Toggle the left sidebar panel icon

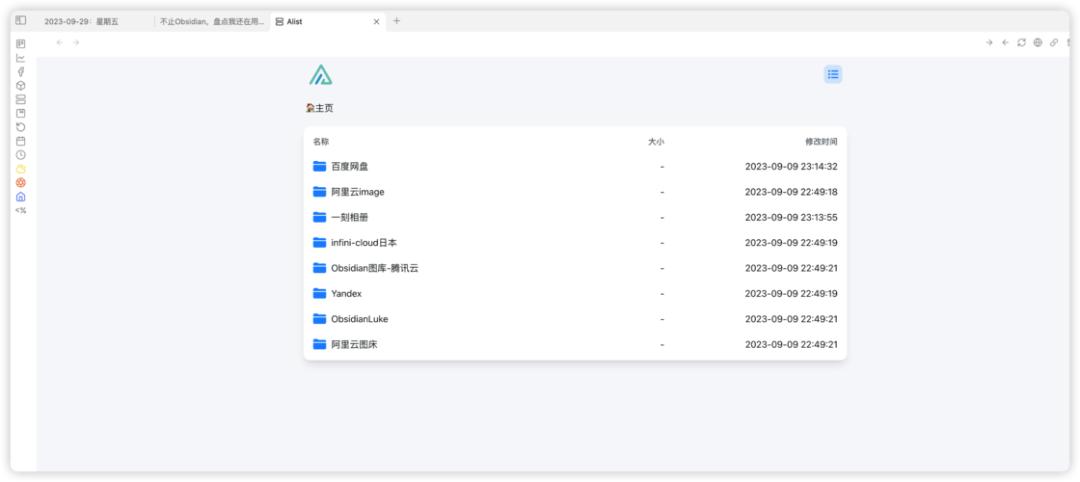point(21,21)
